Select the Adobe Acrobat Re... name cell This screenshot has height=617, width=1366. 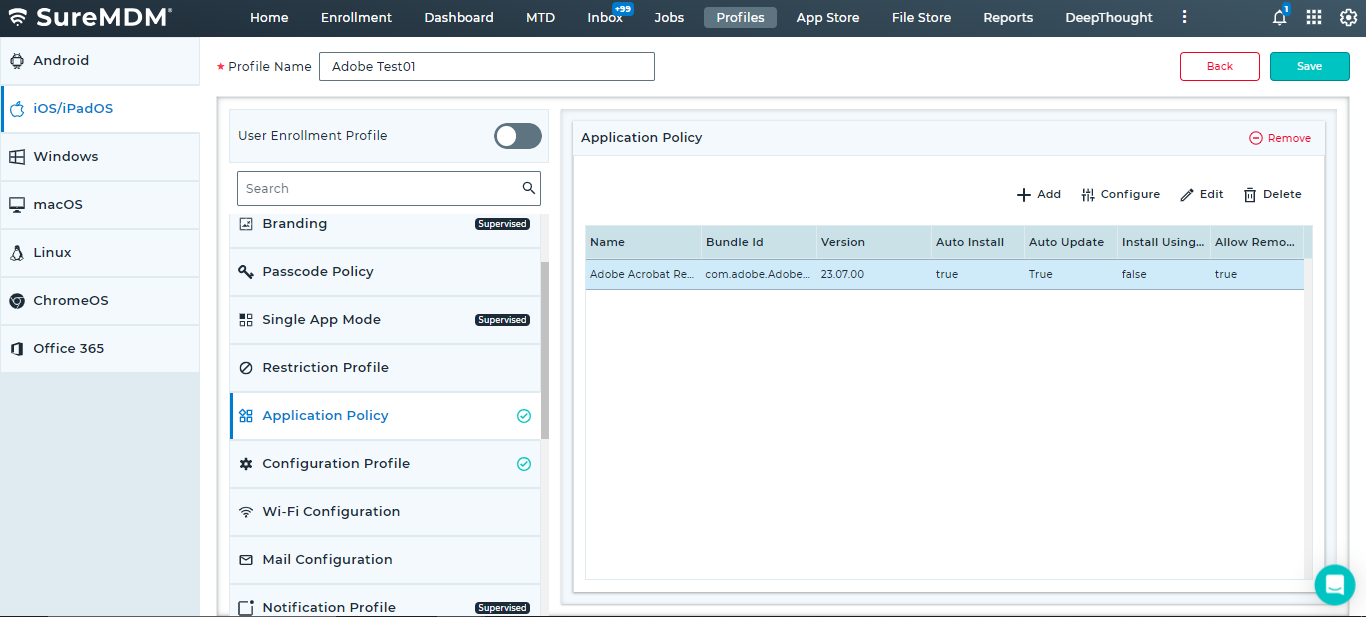644,274
